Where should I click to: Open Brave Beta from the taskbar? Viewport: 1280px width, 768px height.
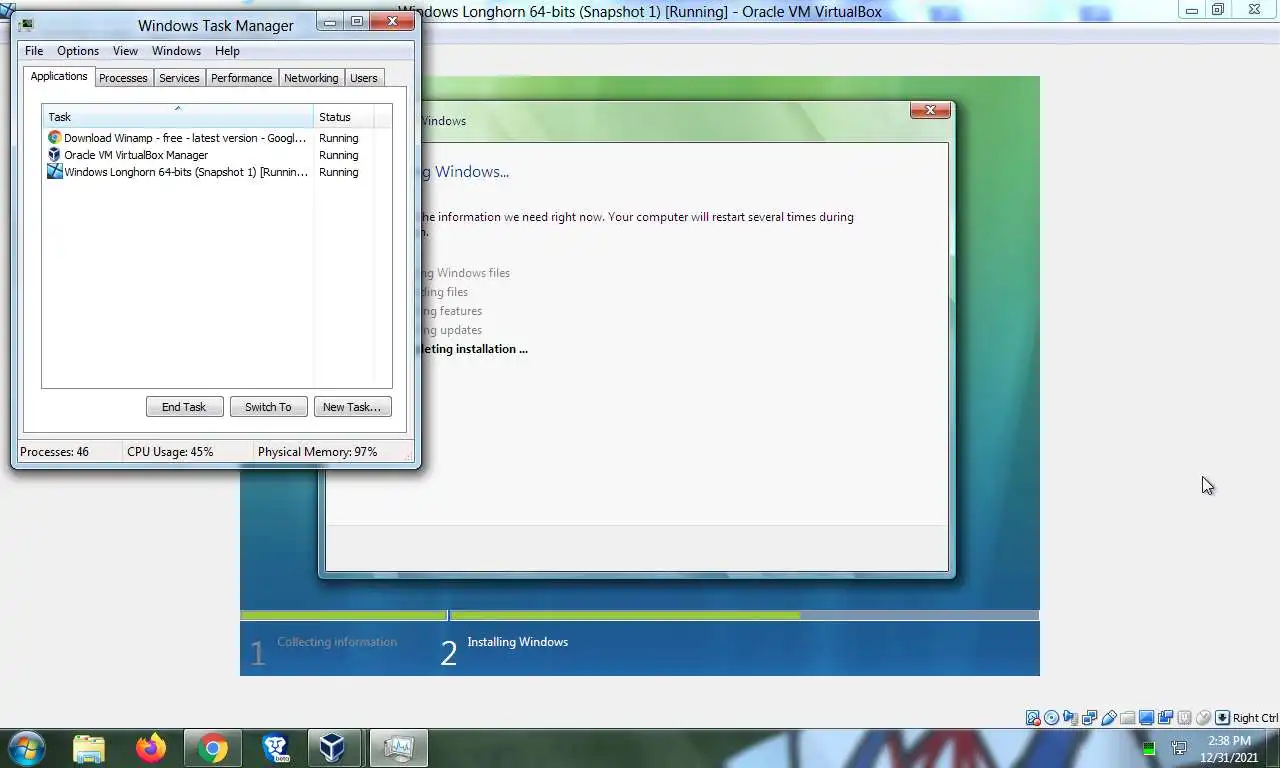coord(275,748)
